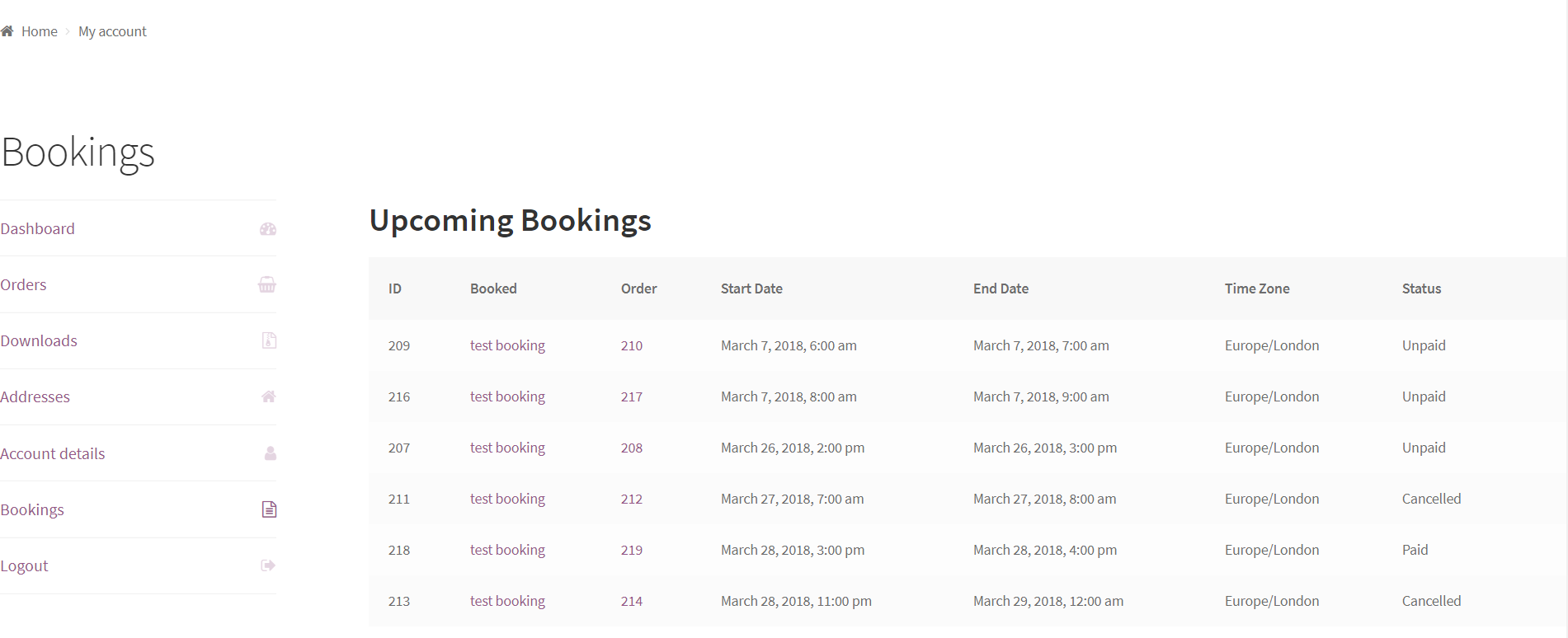The width and height of the screenshot is (1568, 638).
Task: Click the Account details user icon
Action: (270, 453)
